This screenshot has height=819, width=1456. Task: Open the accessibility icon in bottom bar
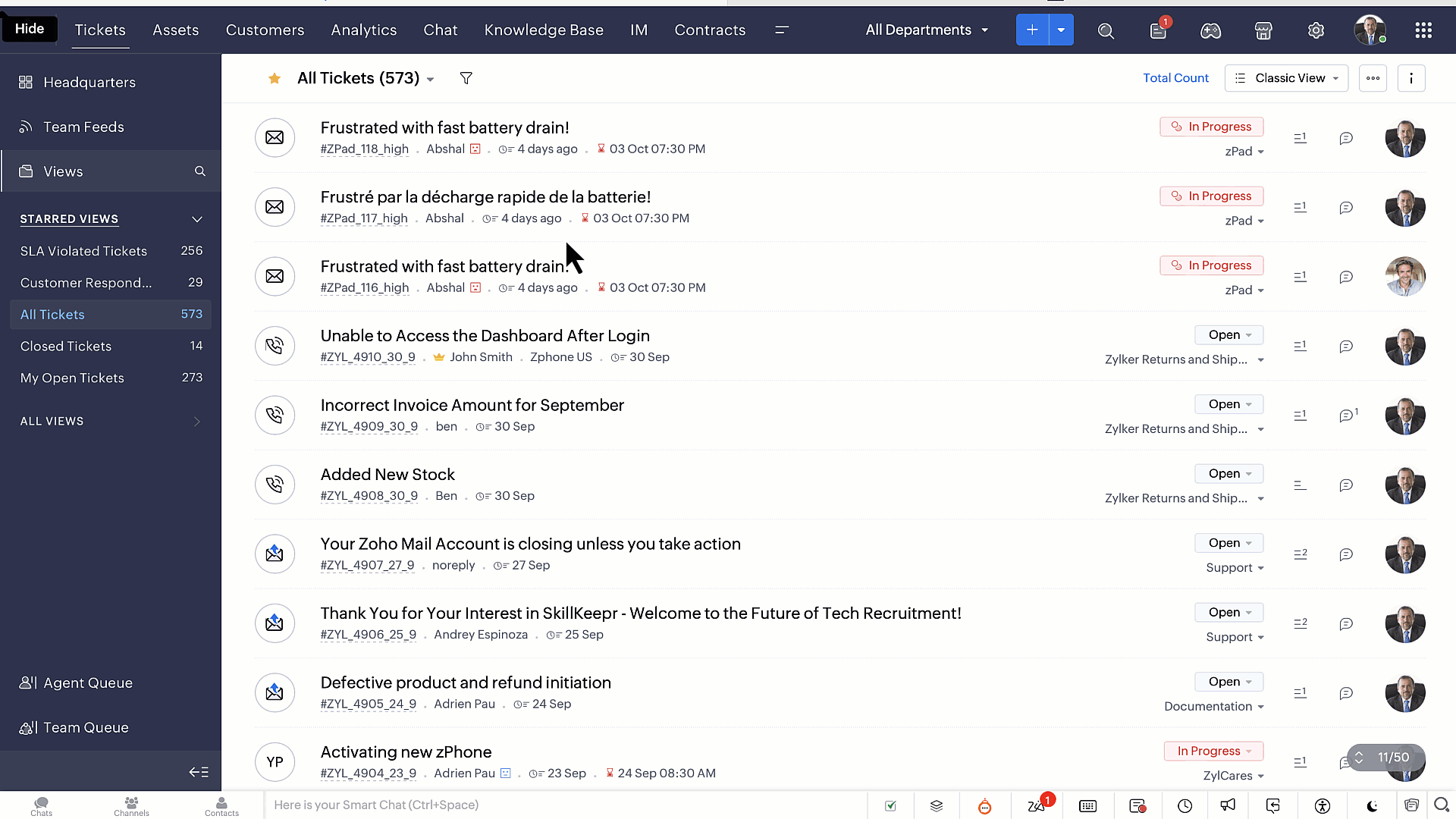pyautogui.click(x=1323, y=805)
